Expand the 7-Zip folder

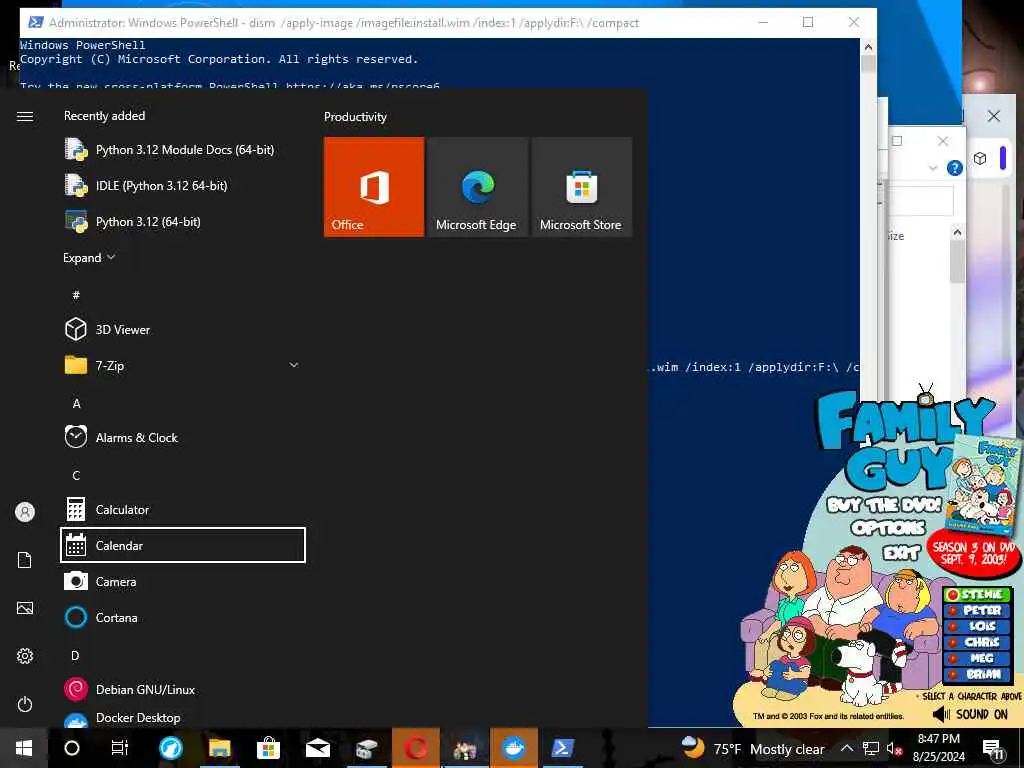point(183,365)
